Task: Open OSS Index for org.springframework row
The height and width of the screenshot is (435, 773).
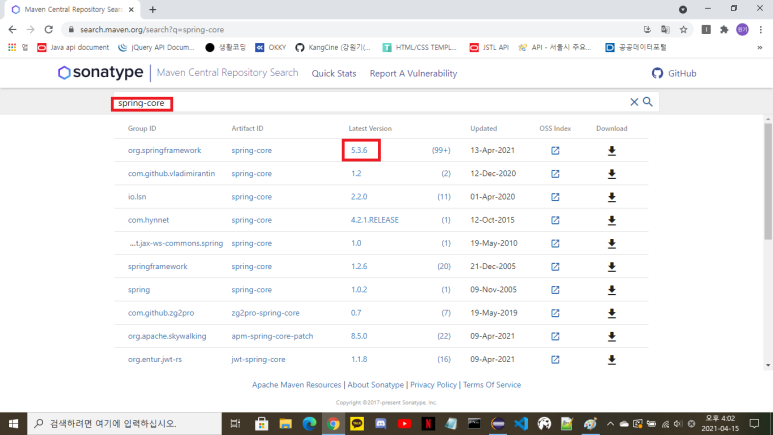Action: click(555, 150)
